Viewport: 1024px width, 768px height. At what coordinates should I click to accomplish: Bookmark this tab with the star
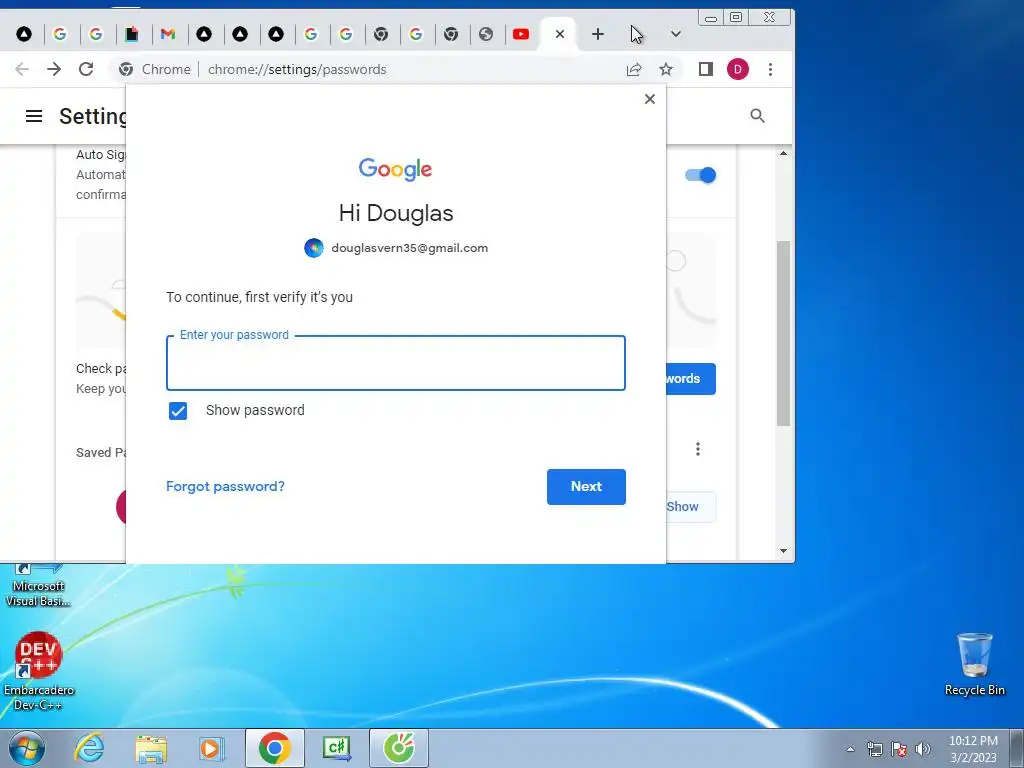(x=665, y=69)
